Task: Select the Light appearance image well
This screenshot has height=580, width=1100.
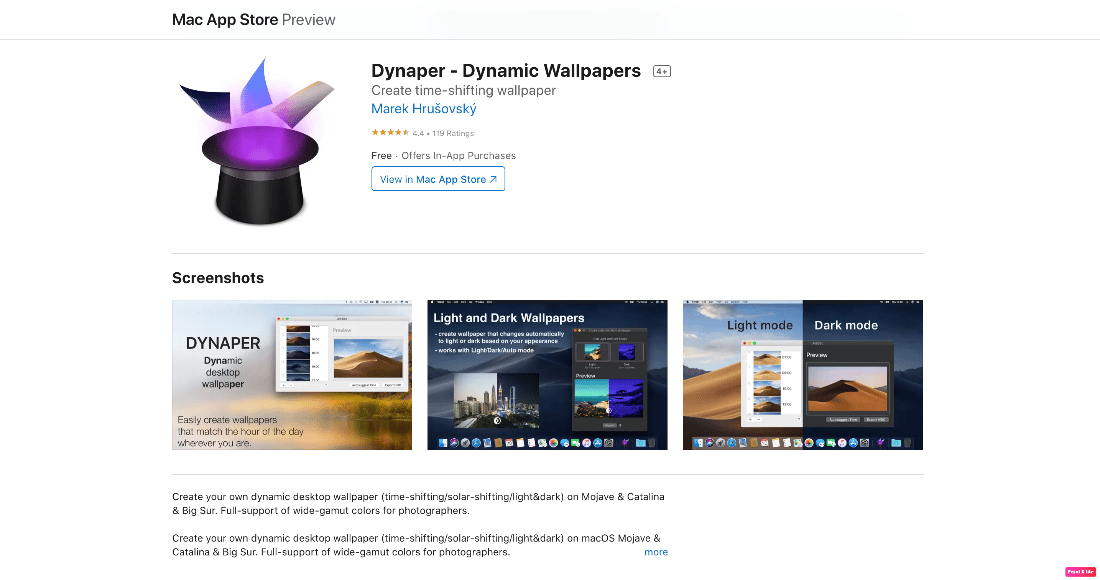Action: click(593, 350)
